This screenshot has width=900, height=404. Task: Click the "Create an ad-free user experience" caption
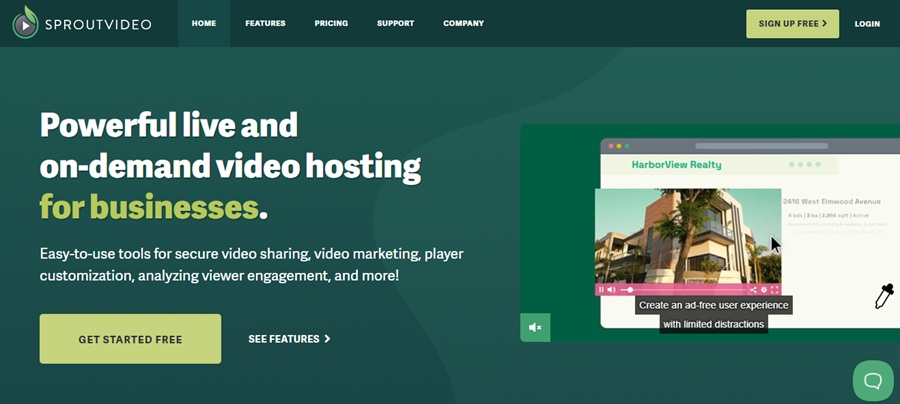713,305
